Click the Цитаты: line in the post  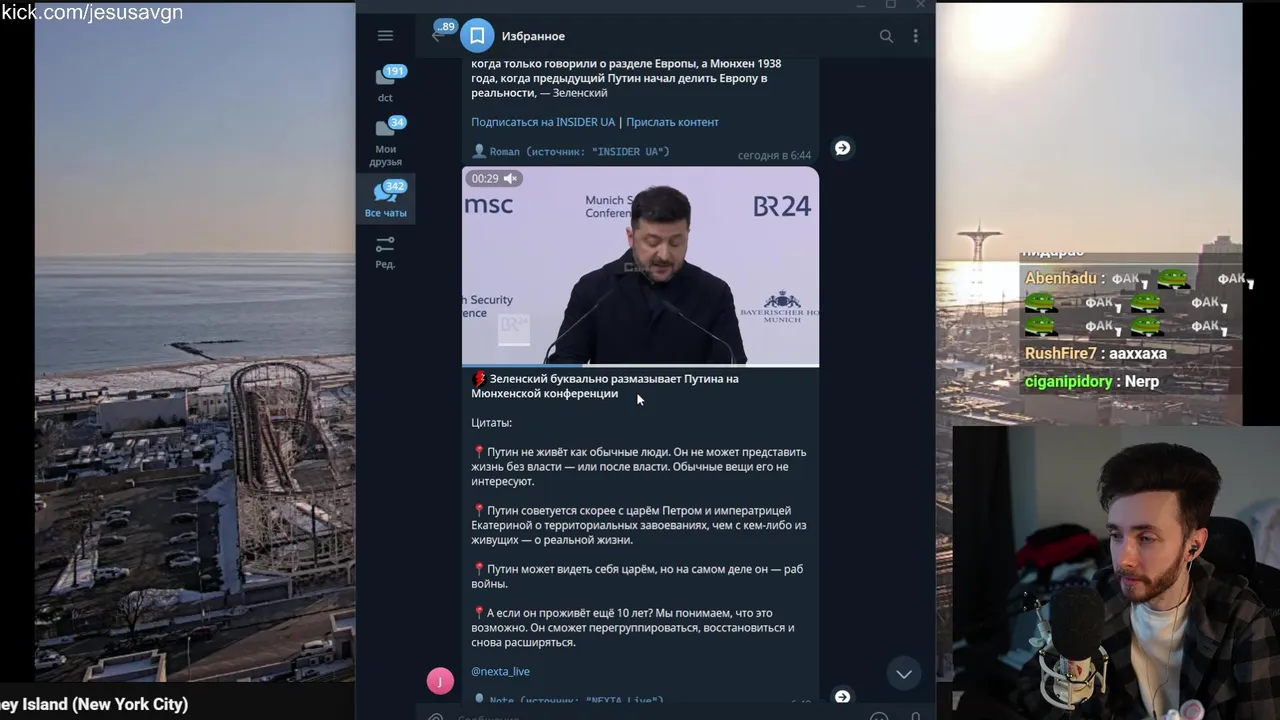tap(492, 423)
